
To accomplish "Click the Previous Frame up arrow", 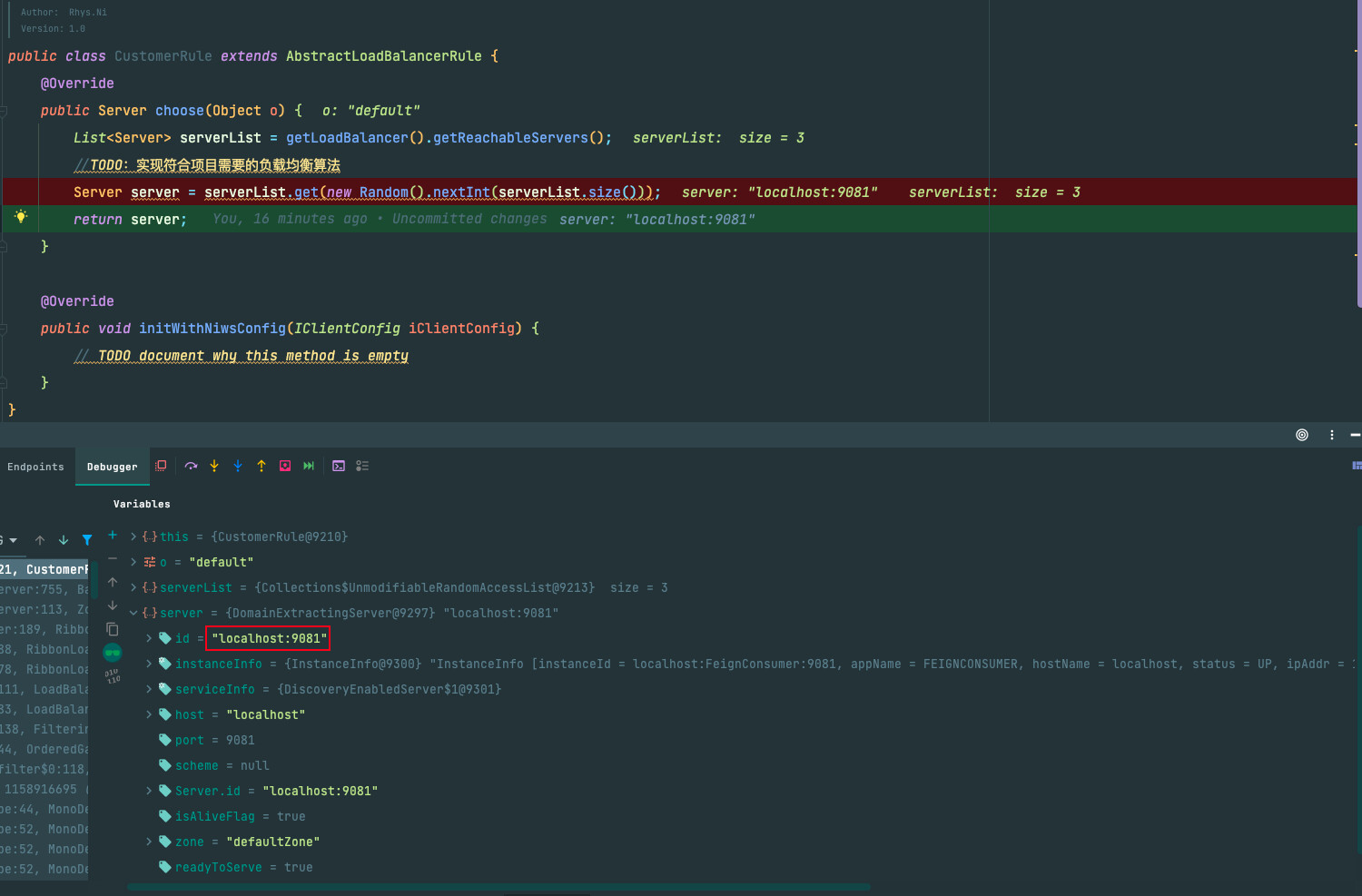I will click(40, 540).
